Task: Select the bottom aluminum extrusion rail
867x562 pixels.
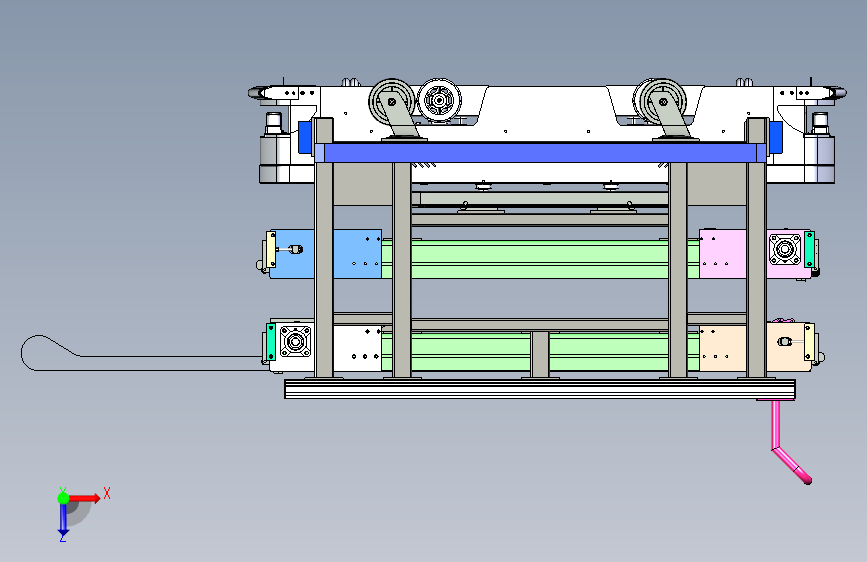Action: 540,389
